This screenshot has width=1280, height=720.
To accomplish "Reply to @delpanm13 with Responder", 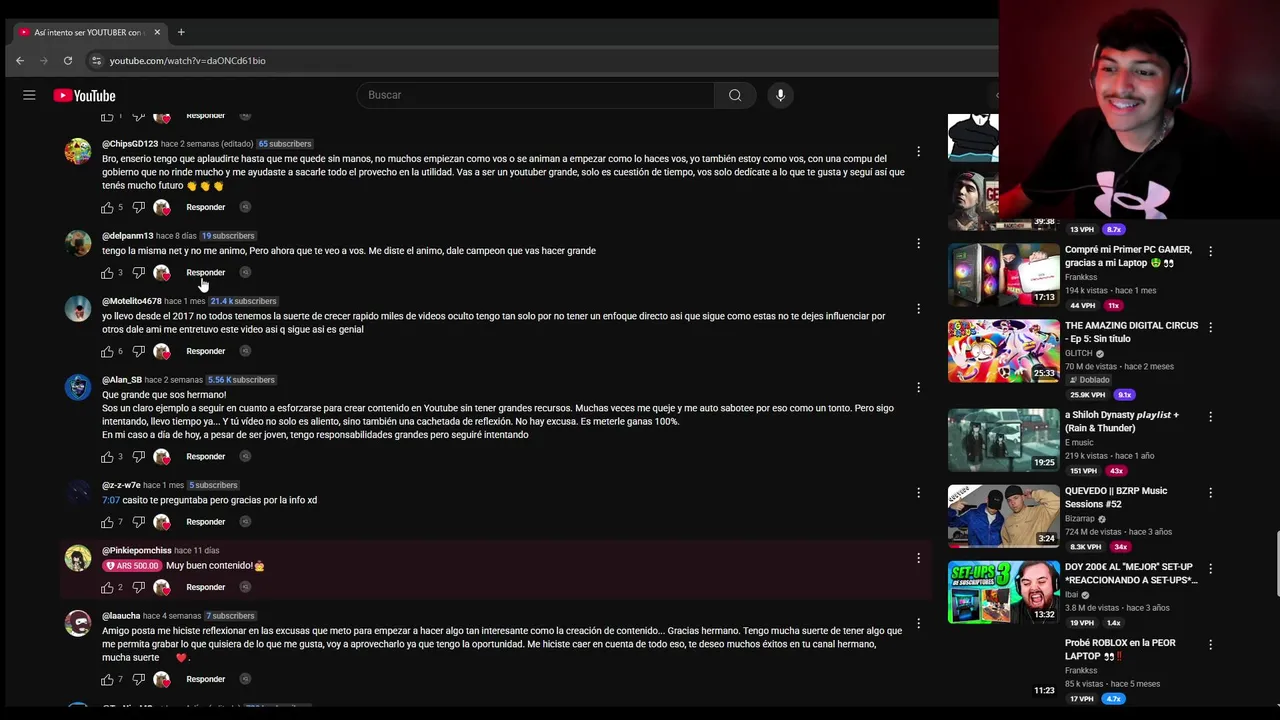I will point(205,272).
